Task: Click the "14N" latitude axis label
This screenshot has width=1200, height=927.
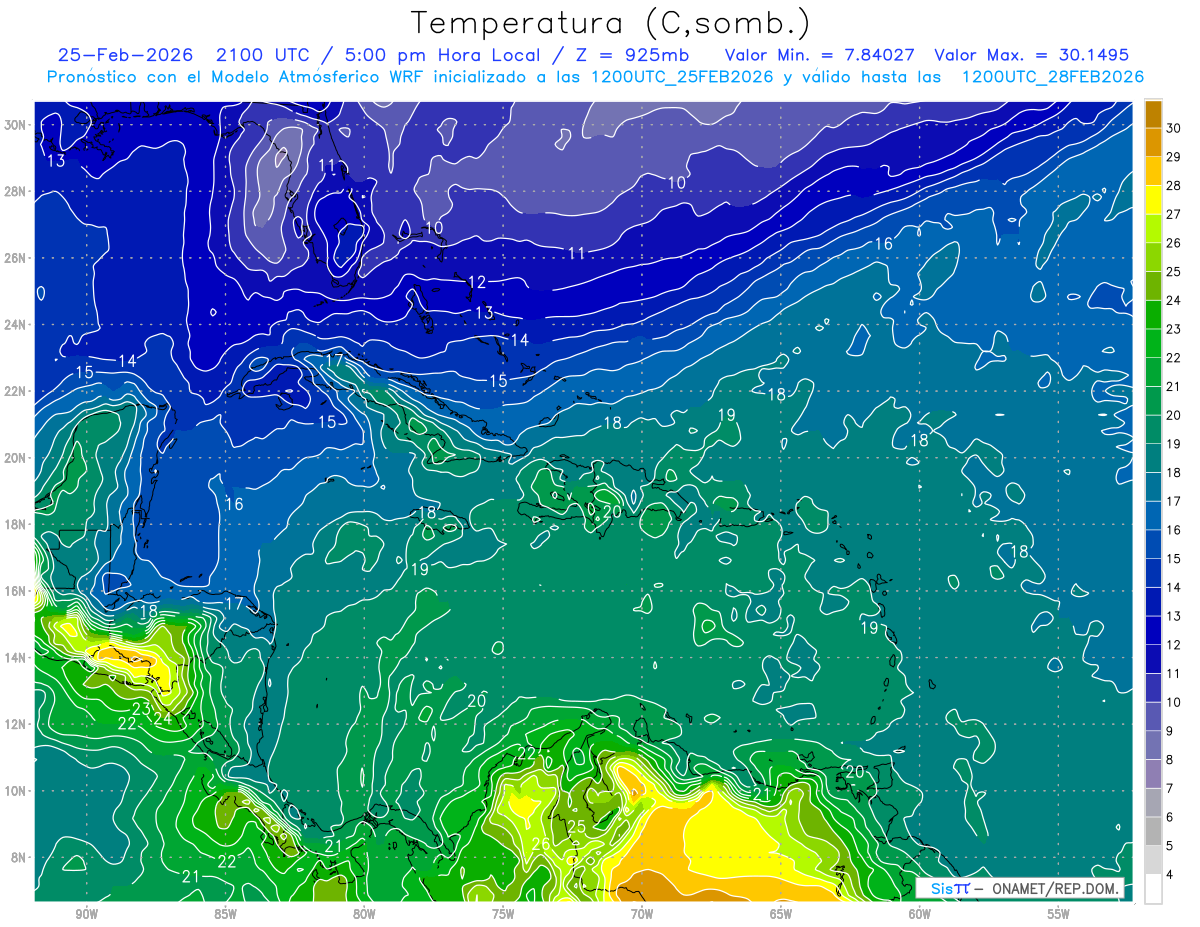Action: click(16, 657)
